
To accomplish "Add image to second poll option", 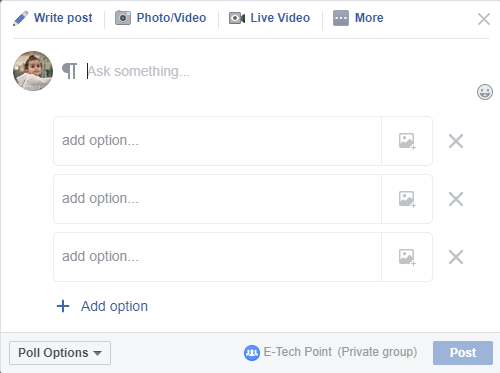I will point(407,199).
